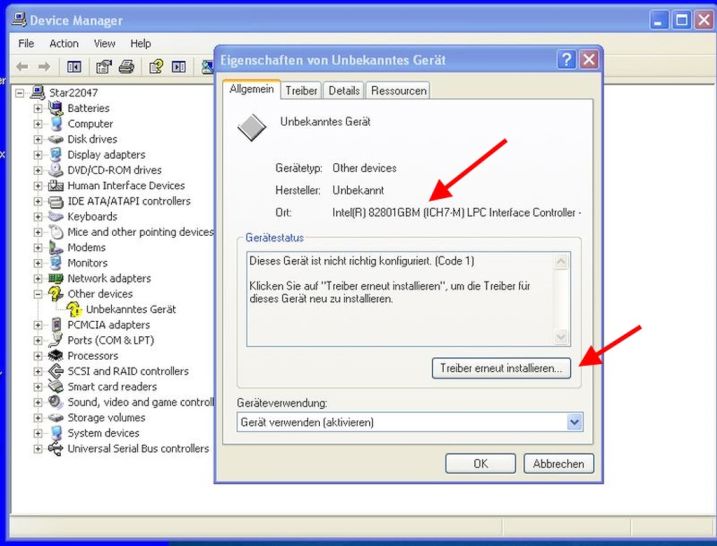
Task: Expand the Storage volumes category
Action: click(38, 418)
